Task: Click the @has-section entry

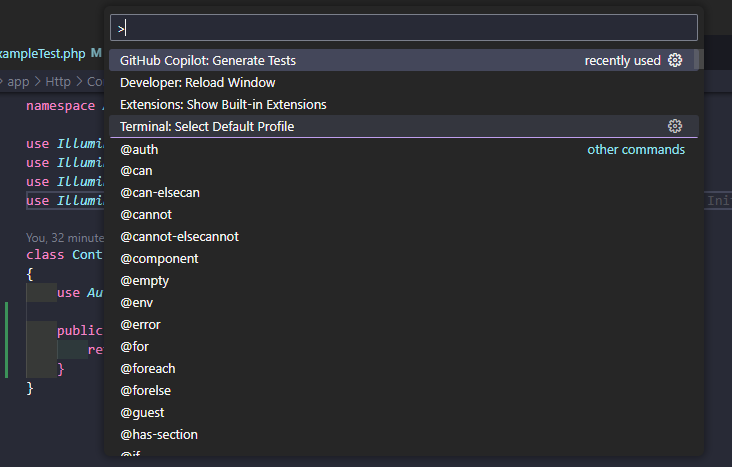Action: click(x=158, y=435)
